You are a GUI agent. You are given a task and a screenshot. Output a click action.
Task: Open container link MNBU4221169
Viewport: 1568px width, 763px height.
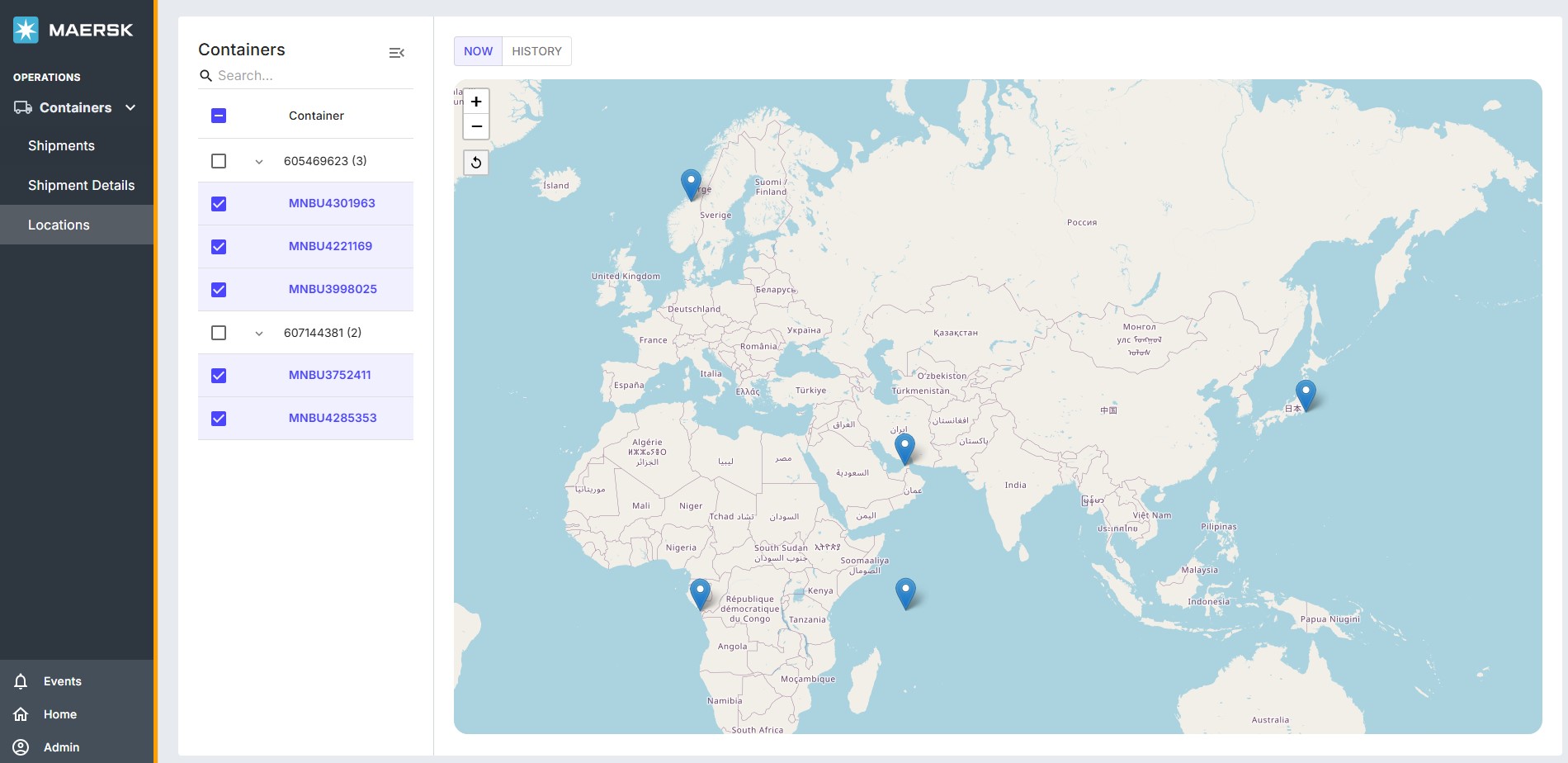click(x=330, y=246)
